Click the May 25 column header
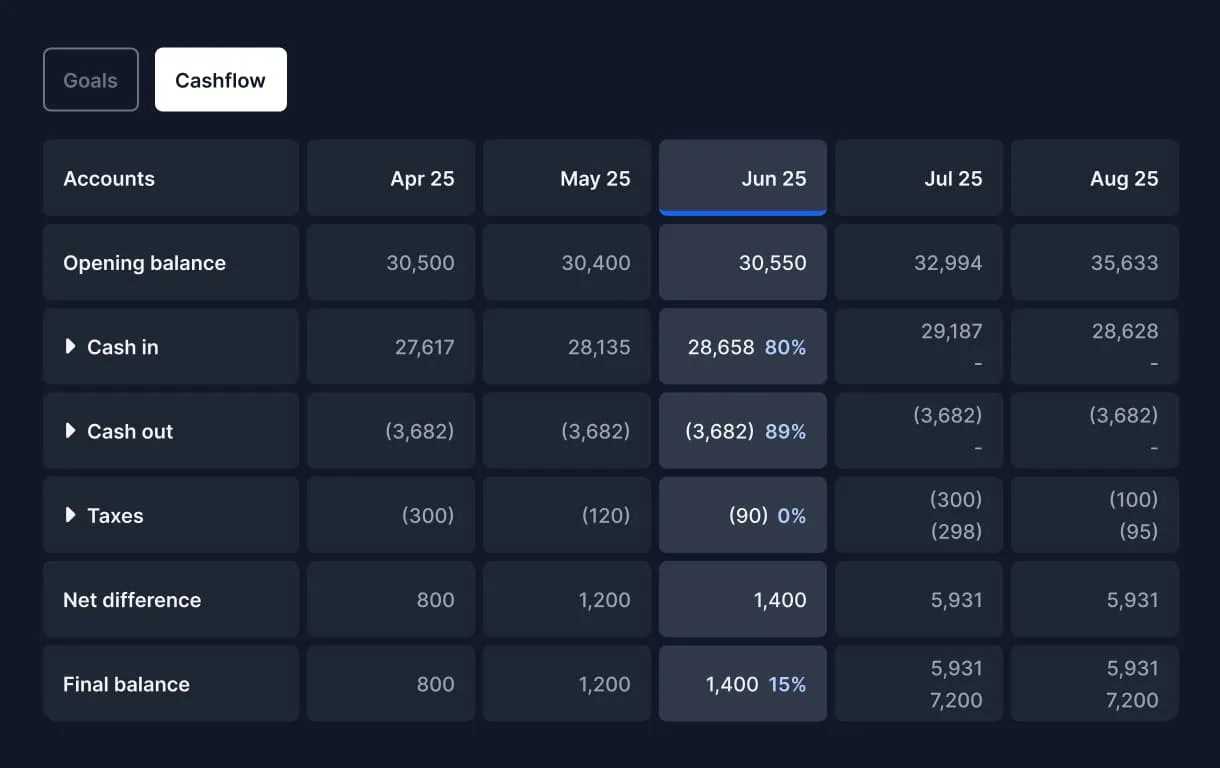 [x=566, y=178]
